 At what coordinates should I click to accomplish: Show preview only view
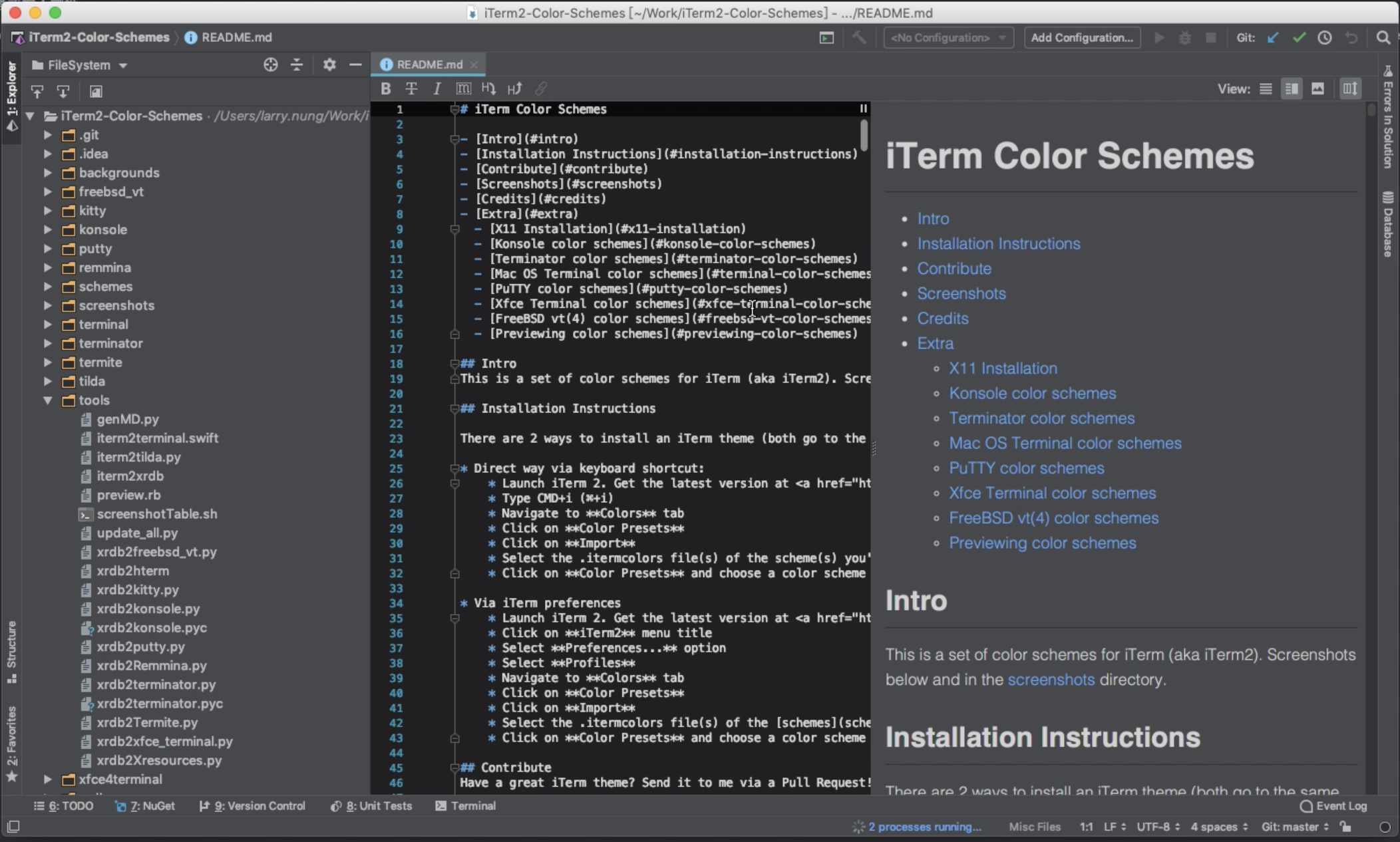point(1317,88)
